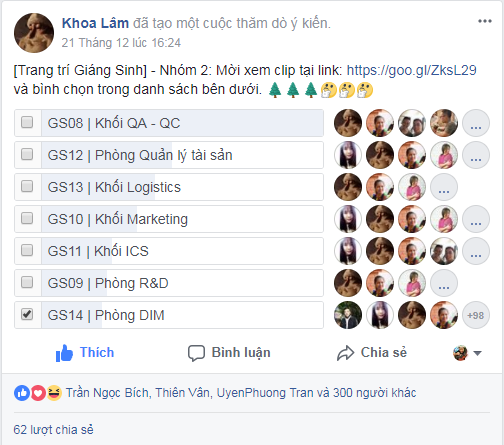Open the post options three-dot menu

(485, 21)
